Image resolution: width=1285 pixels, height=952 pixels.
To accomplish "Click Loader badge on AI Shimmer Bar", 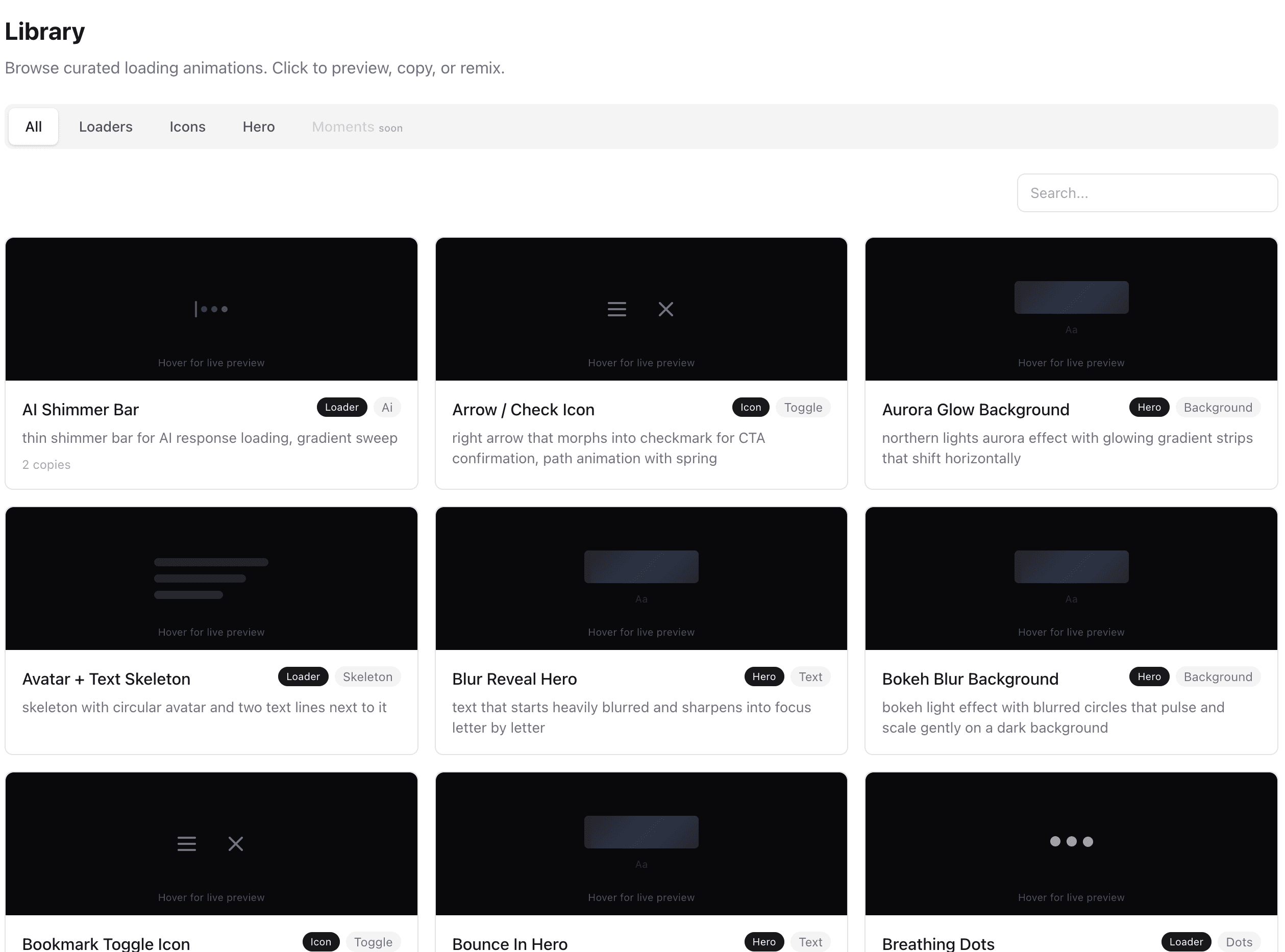I will (x=342, y=408).
